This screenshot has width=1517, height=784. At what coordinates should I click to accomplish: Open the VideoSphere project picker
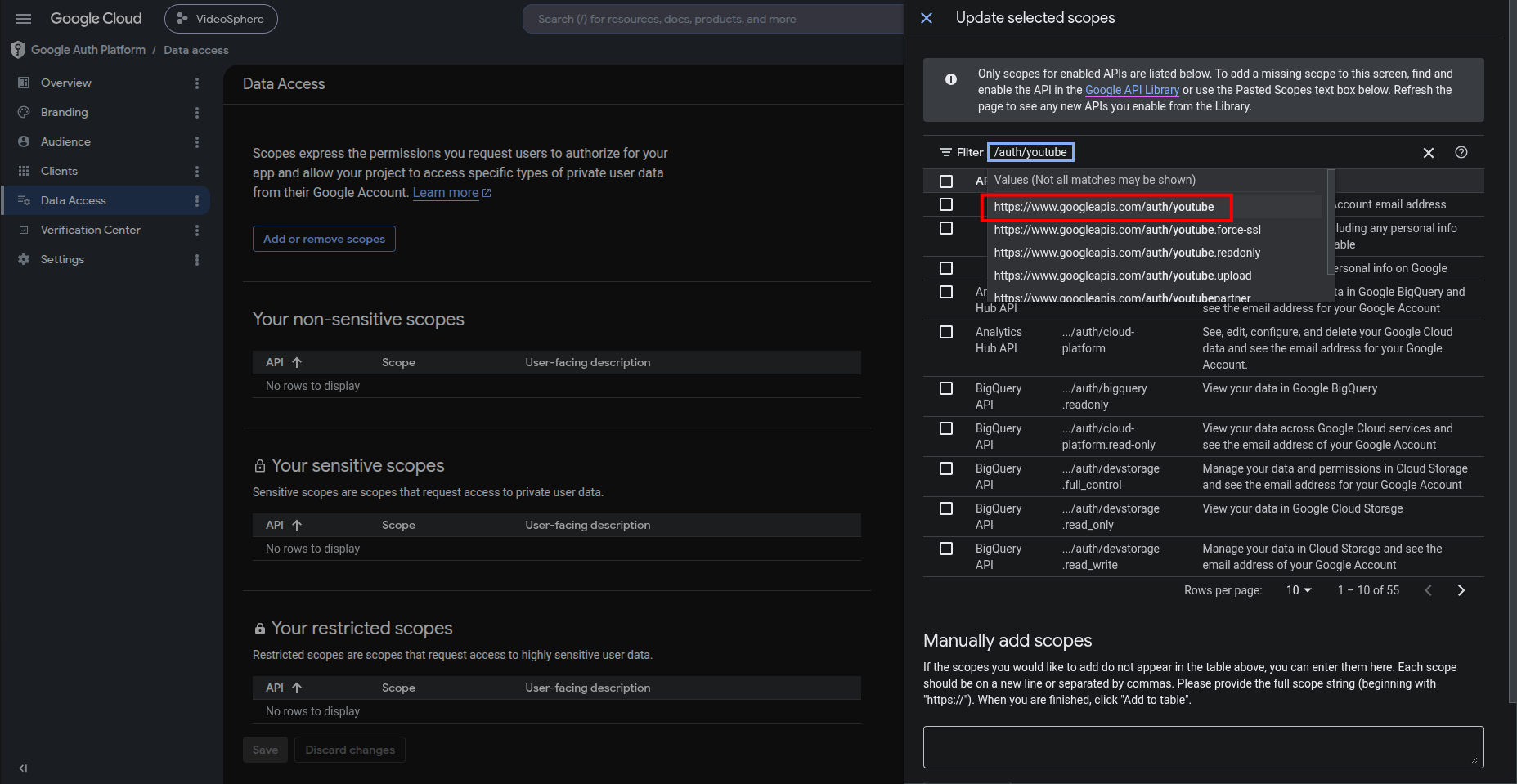coord(221,19)
